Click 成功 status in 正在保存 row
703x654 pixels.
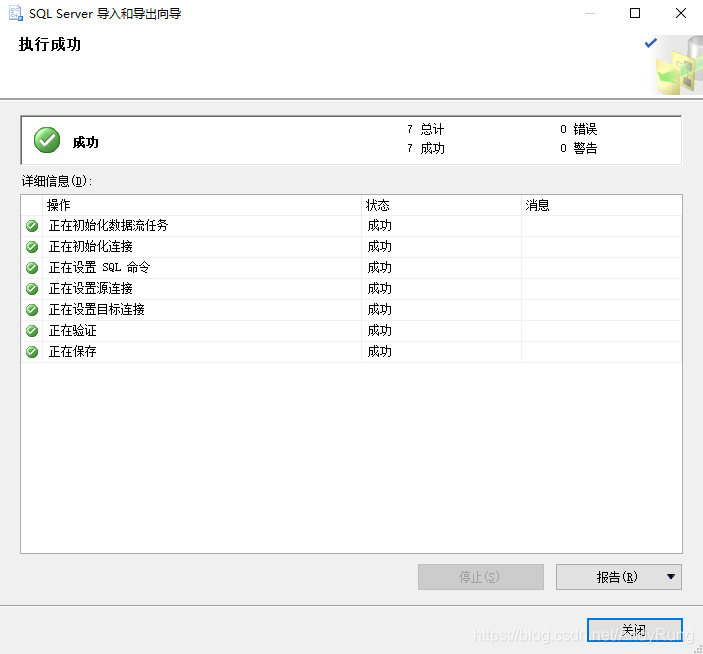click(379, 351)
